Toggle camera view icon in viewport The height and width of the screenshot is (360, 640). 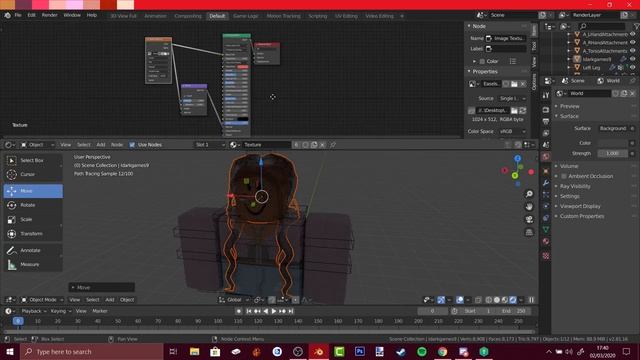[529, 220]
